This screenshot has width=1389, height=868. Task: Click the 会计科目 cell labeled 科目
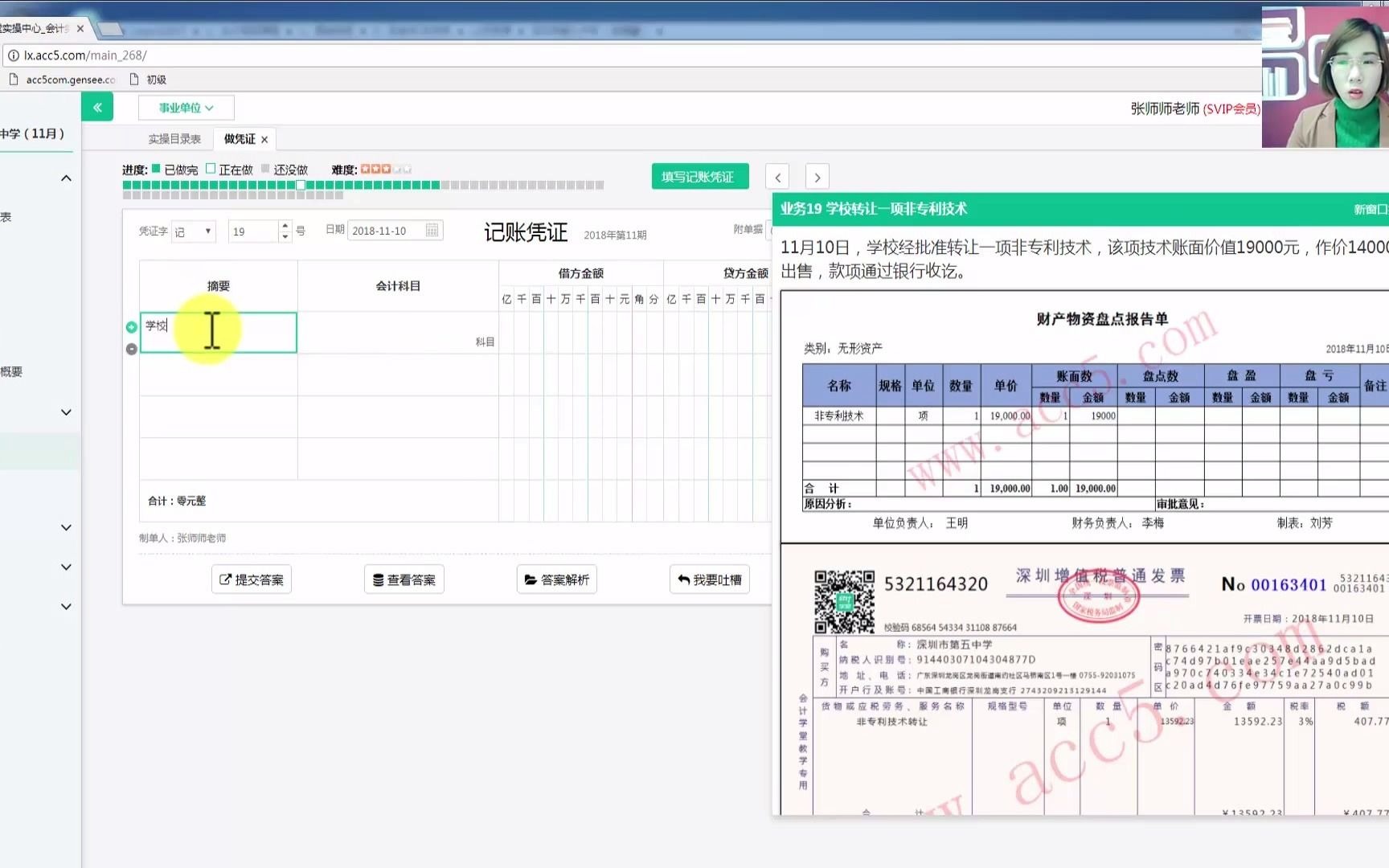[x=398, y=333]
